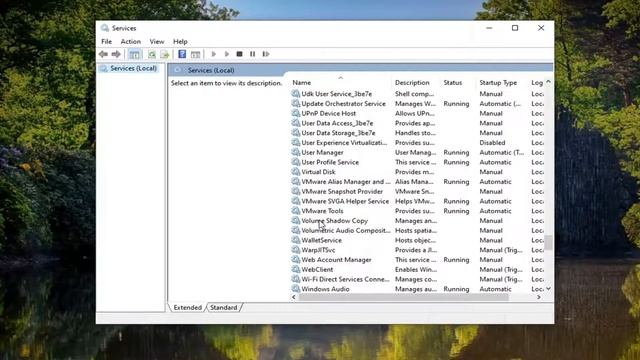Click the Export List toolbar icon
640x360 pixels.
[165, 54]
